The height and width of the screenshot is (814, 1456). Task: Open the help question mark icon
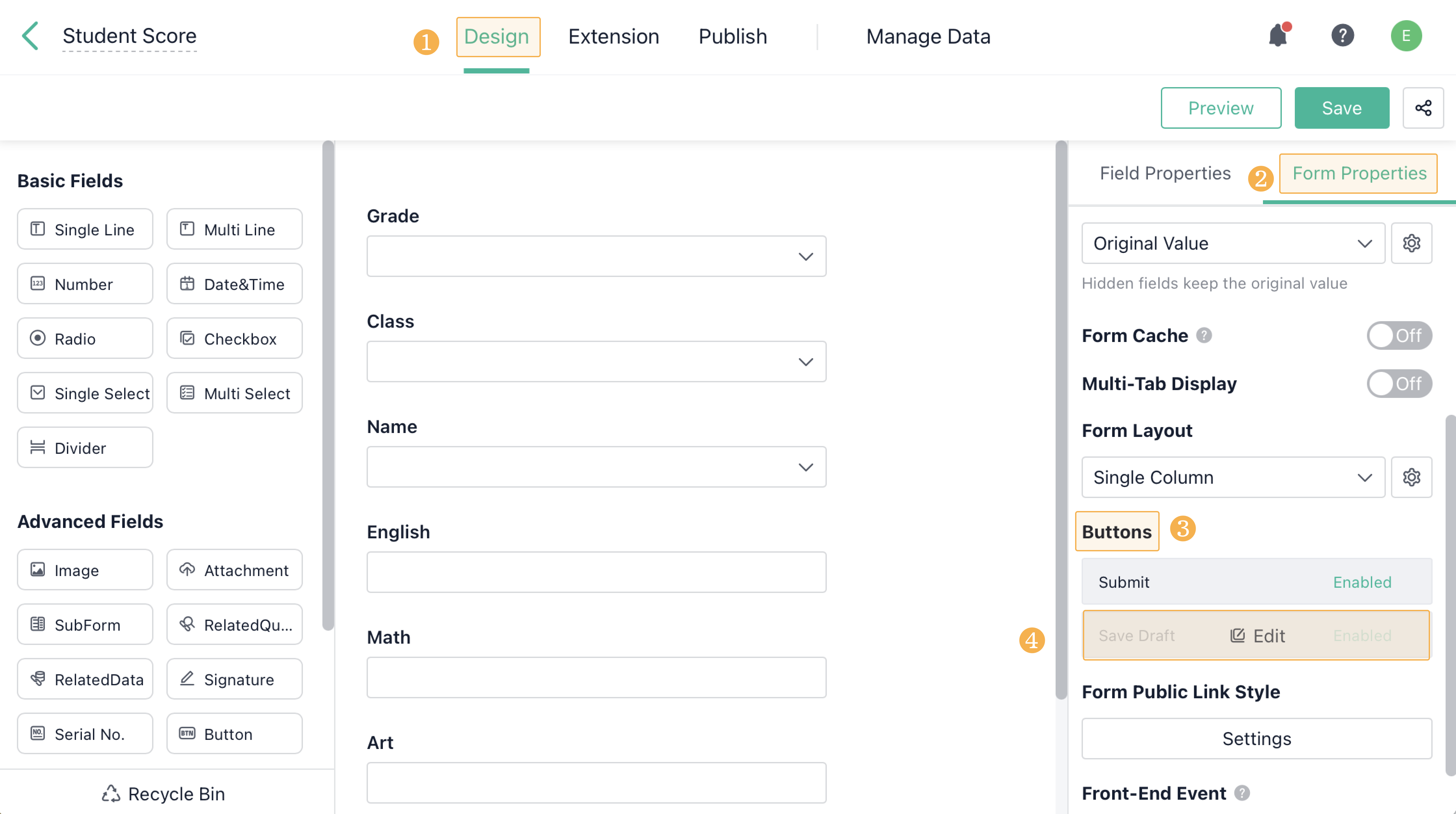[x=1342, y=36]
